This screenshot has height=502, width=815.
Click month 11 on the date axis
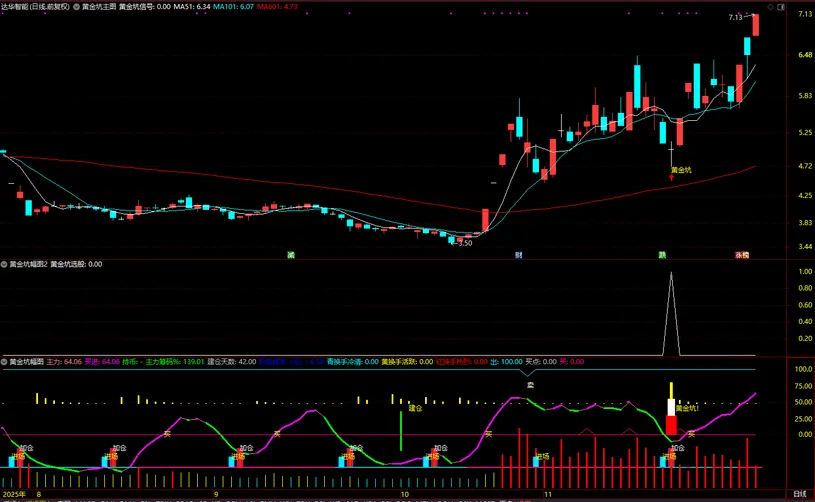point(547,494)
